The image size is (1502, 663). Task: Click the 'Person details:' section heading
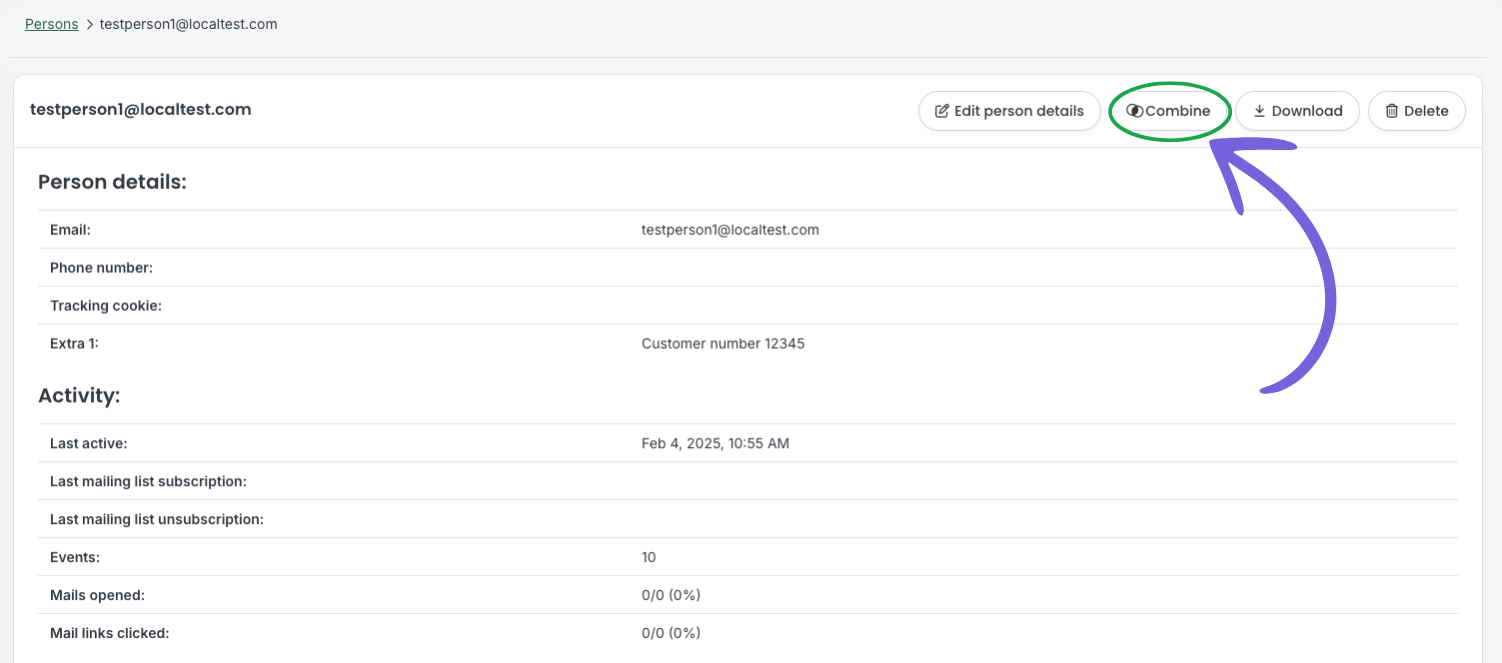click(x=112, y=182)
